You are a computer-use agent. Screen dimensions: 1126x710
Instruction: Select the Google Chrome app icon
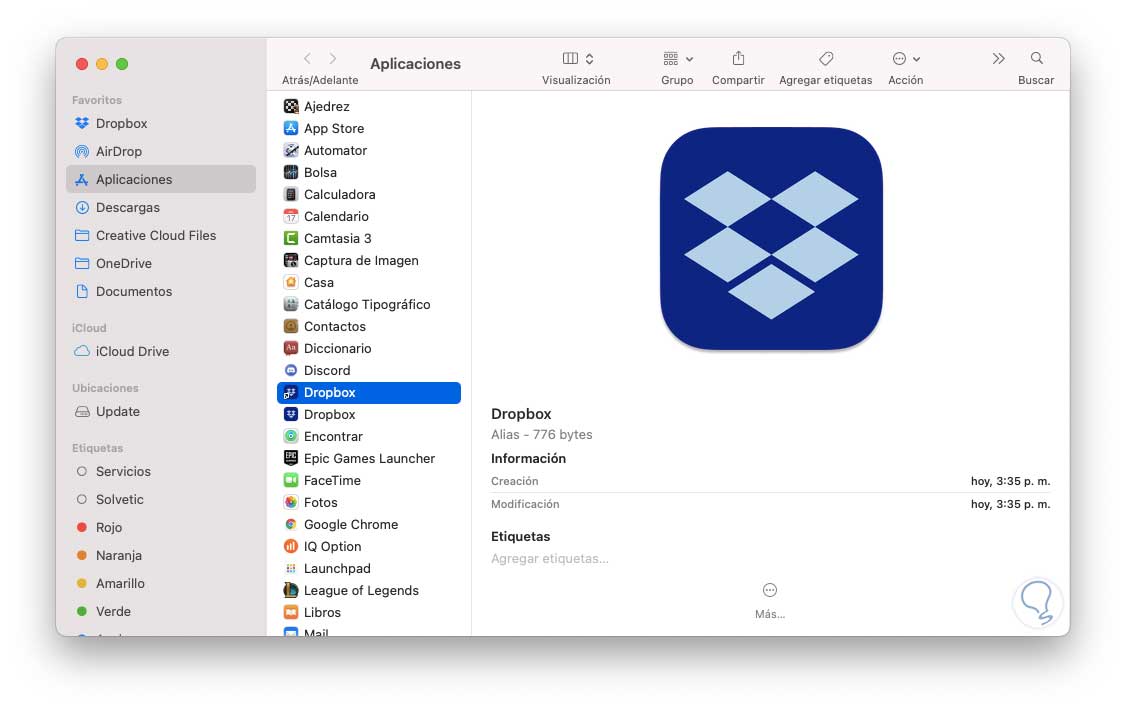pos(291,525)
